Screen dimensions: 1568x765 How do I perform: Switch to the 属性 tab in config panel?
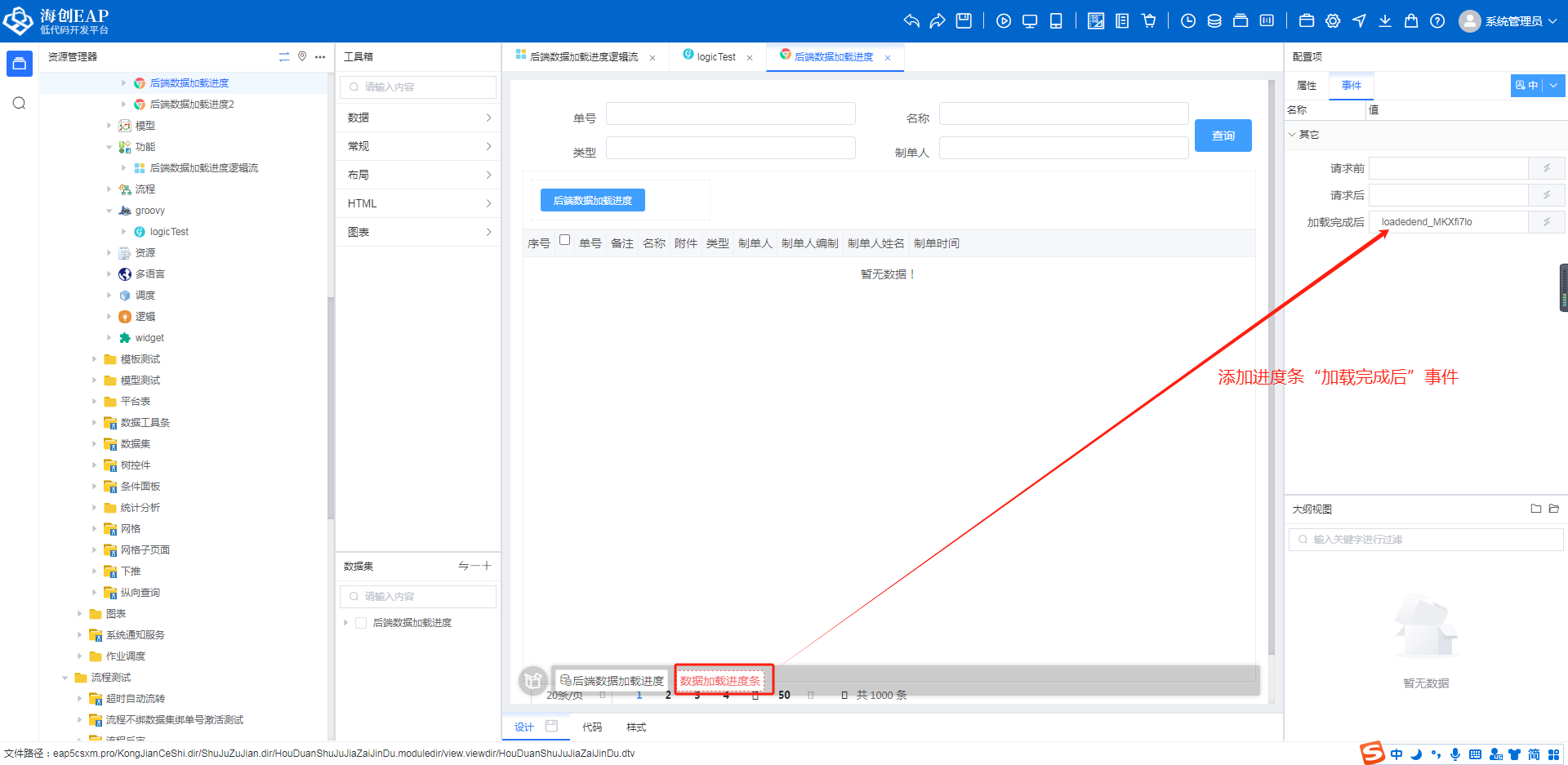1307,86
